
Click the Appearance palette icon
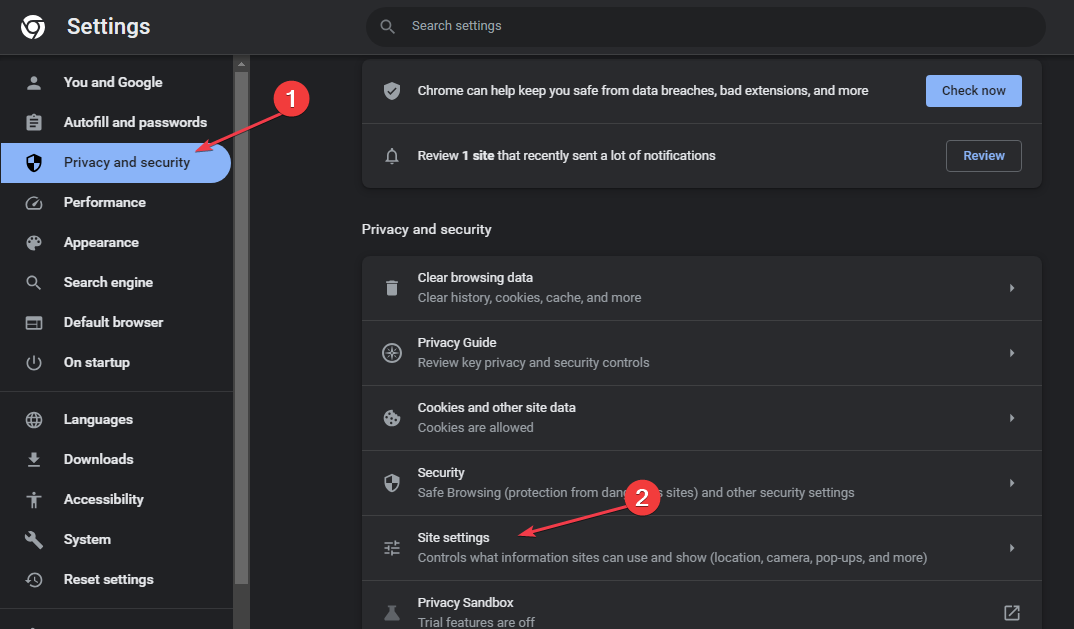tap(34, 243)
